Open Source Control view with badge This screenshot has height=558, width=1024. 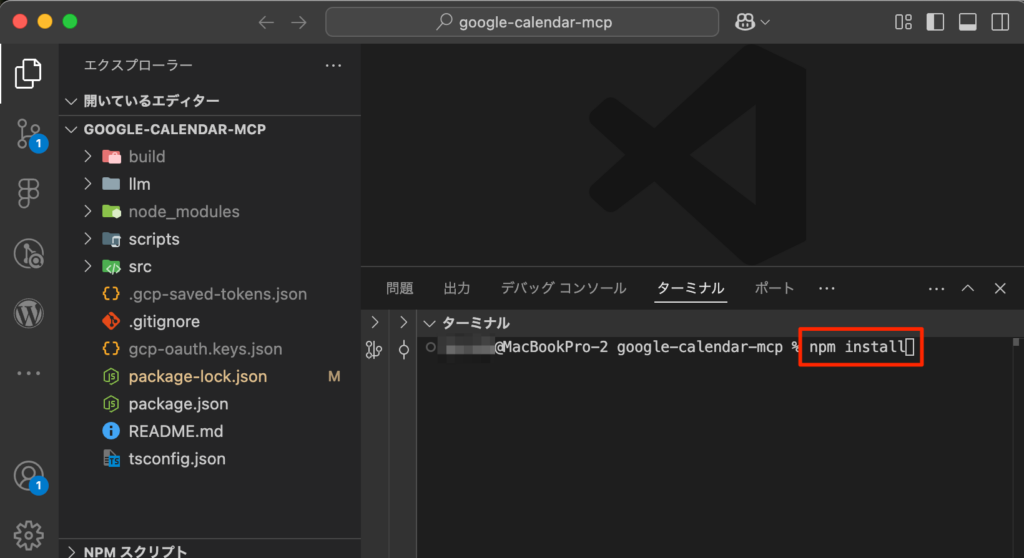[x=29, y=134]
